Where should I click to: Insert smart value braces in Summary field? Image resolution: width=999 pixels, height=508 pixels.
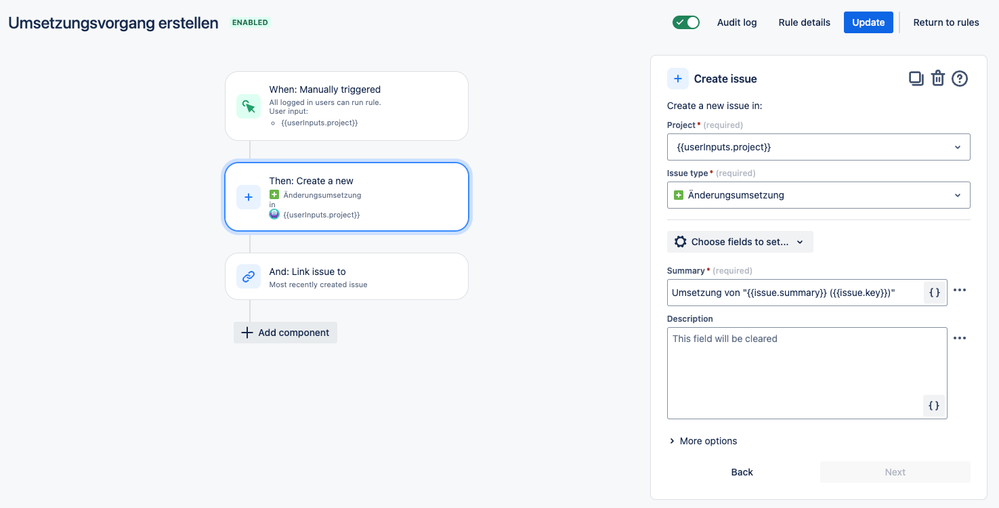(934, 293)
